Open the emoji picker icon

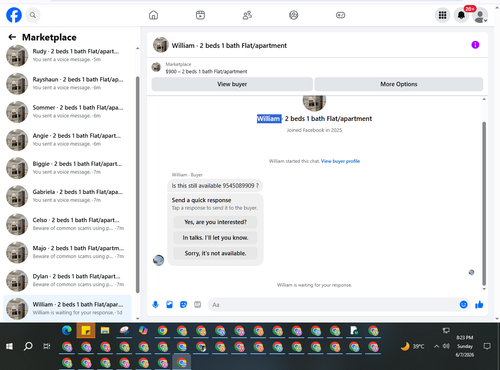463,304
